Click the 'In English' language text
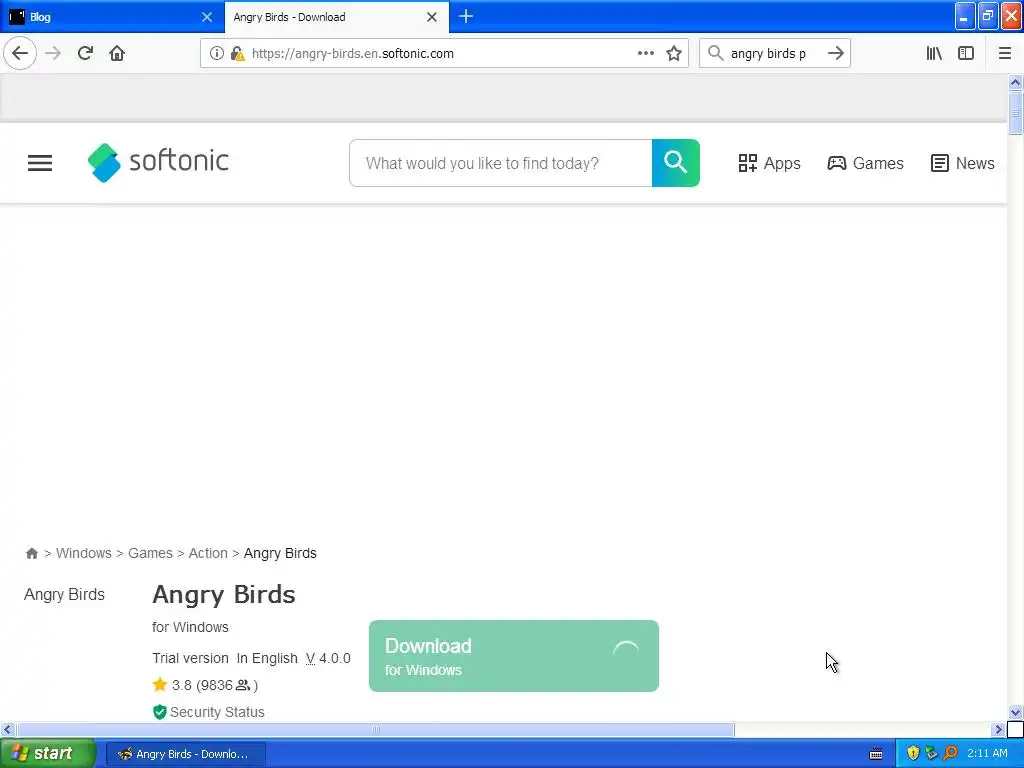The image size is (1024, 768). coord(267,658)
